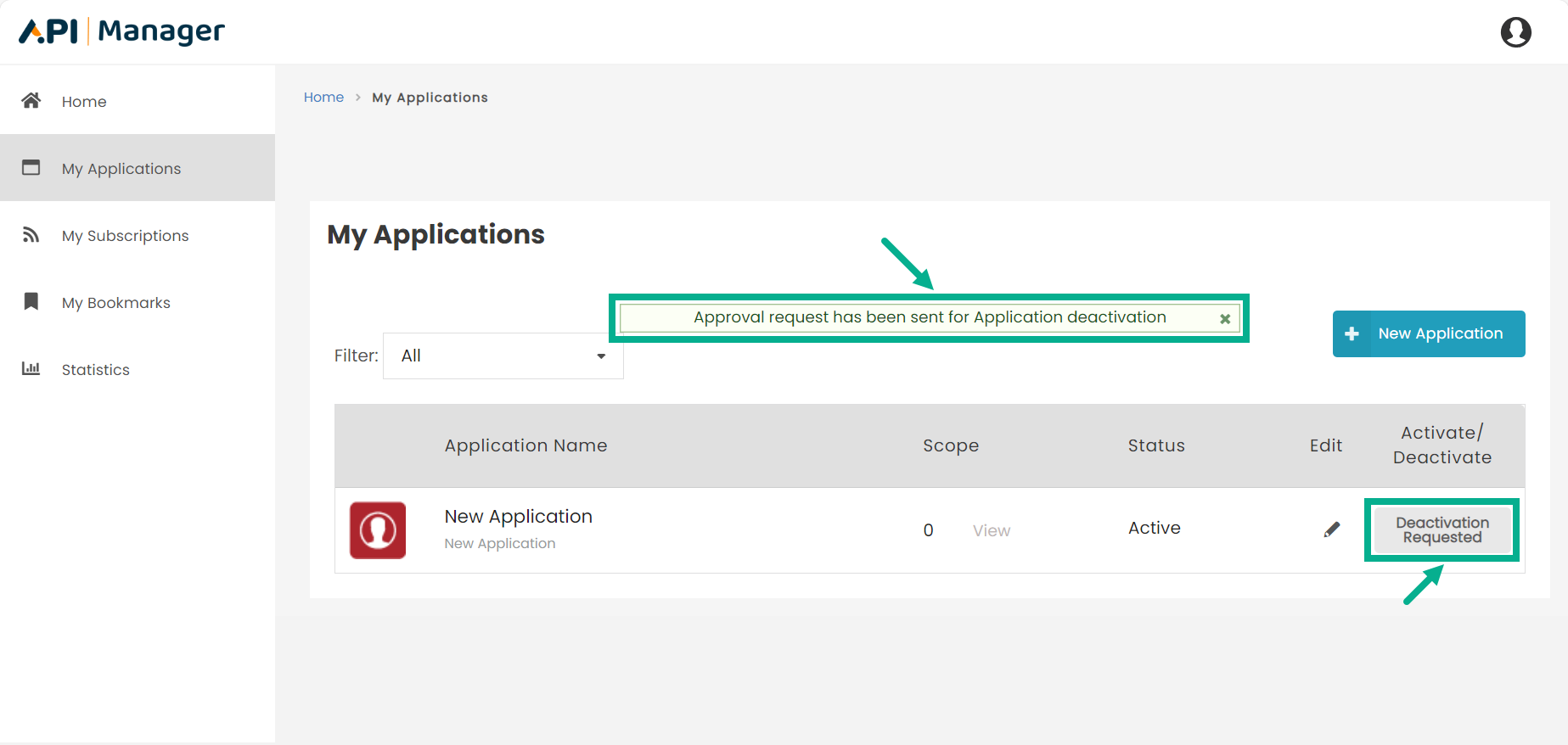The height and width of the screenshot is (745, 1568).
Task: Click the Deactivation Requested button
Action: tap(1442, 530)
